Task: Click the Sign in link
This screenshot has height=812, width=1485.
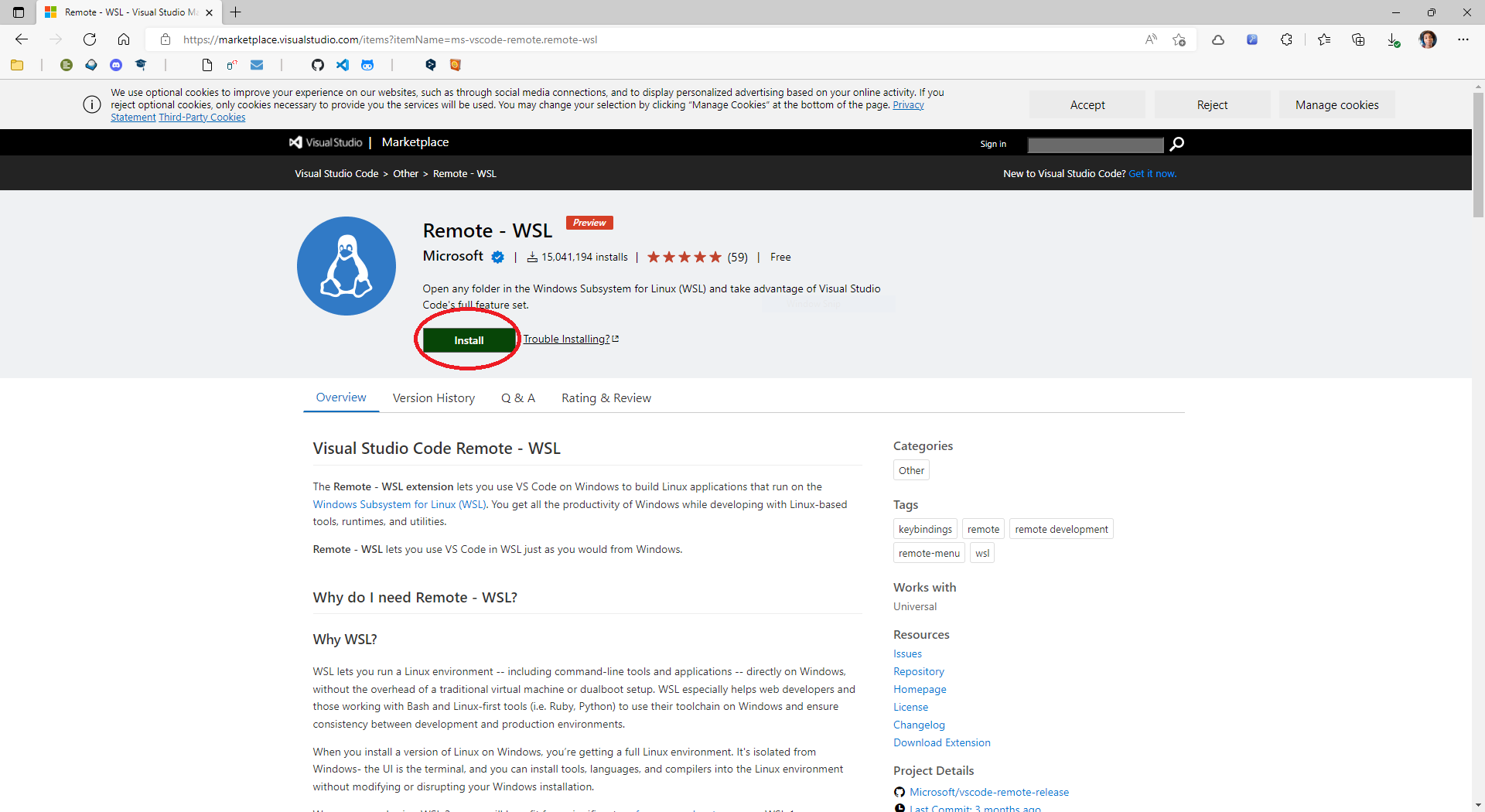Action: pos(993,144)
